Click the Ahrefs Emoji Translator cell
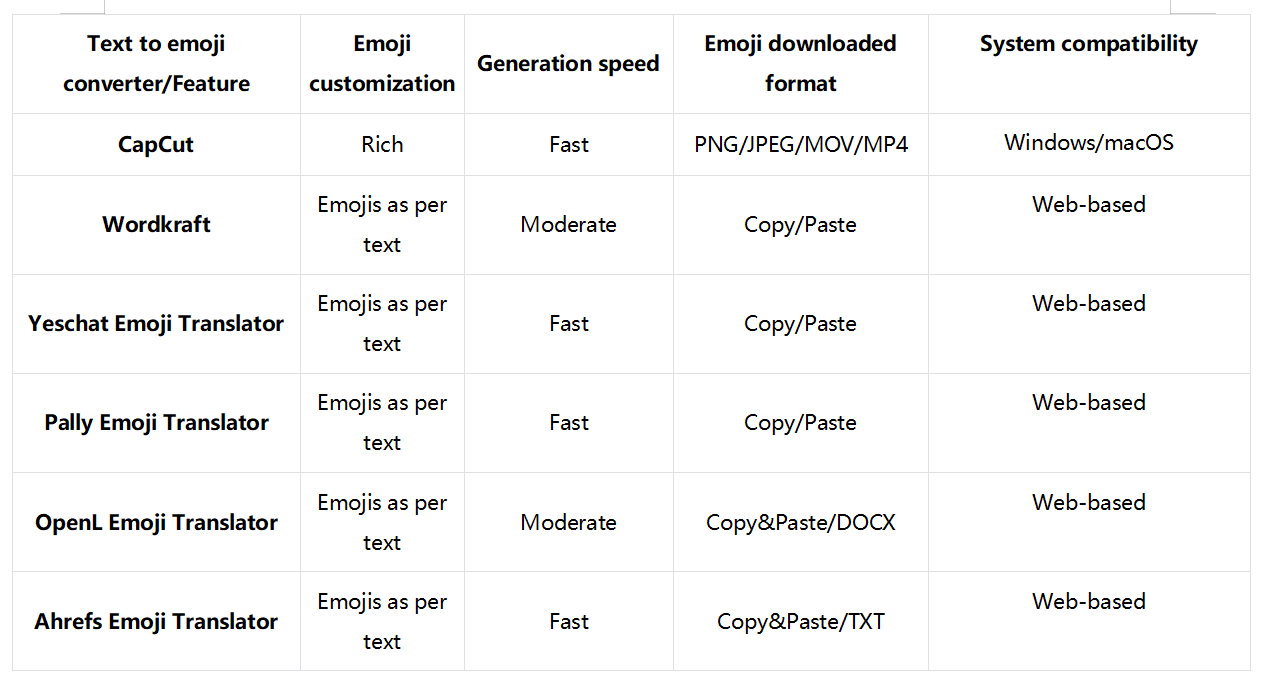 [156, 621]
